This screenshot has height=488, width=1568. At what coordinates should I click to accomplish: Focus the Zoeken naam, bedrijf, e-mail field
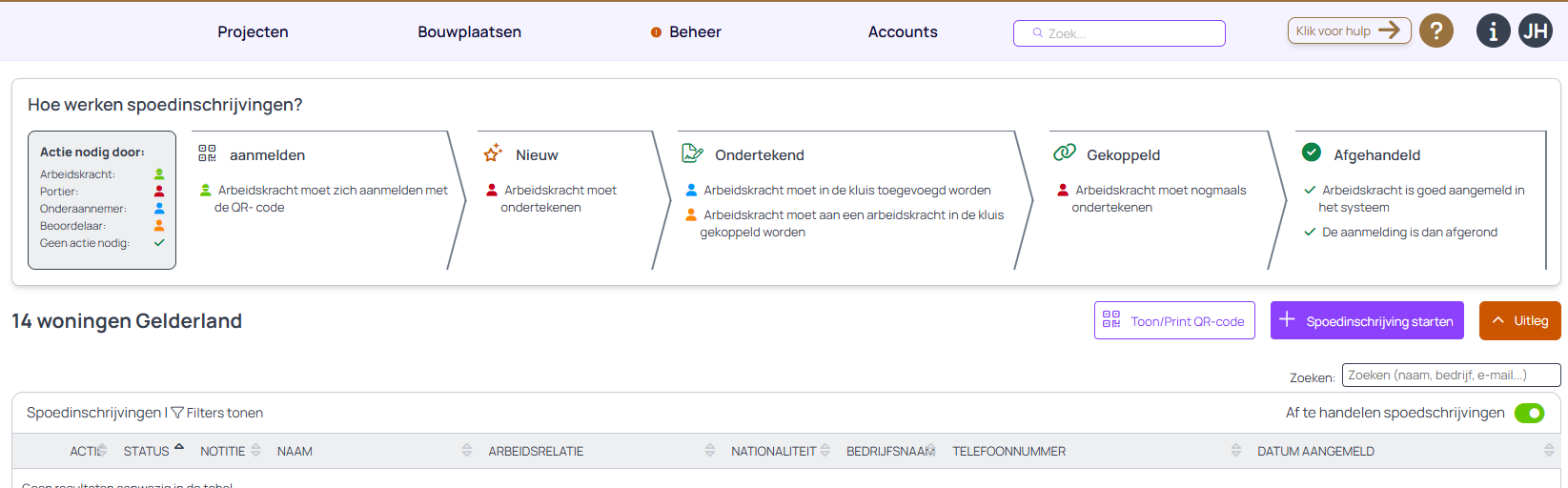point(1451,376)
